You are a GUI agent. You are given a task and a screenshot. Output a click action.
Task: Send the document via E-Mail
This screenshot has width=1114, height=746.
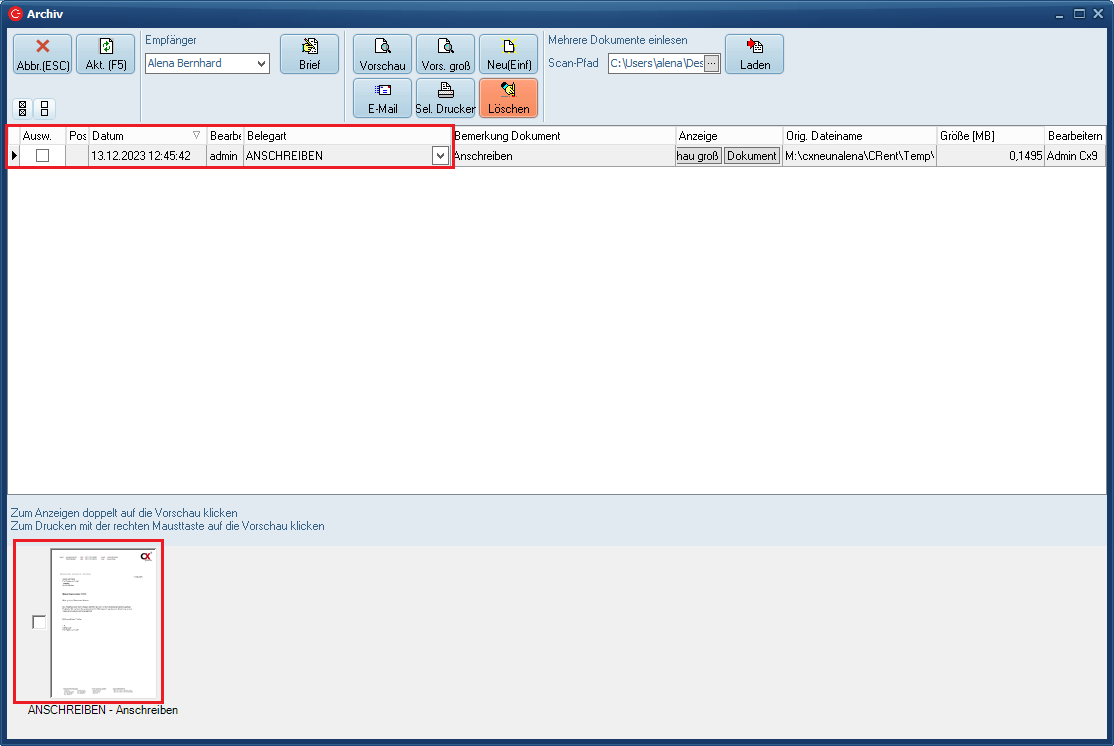[382, 98]
